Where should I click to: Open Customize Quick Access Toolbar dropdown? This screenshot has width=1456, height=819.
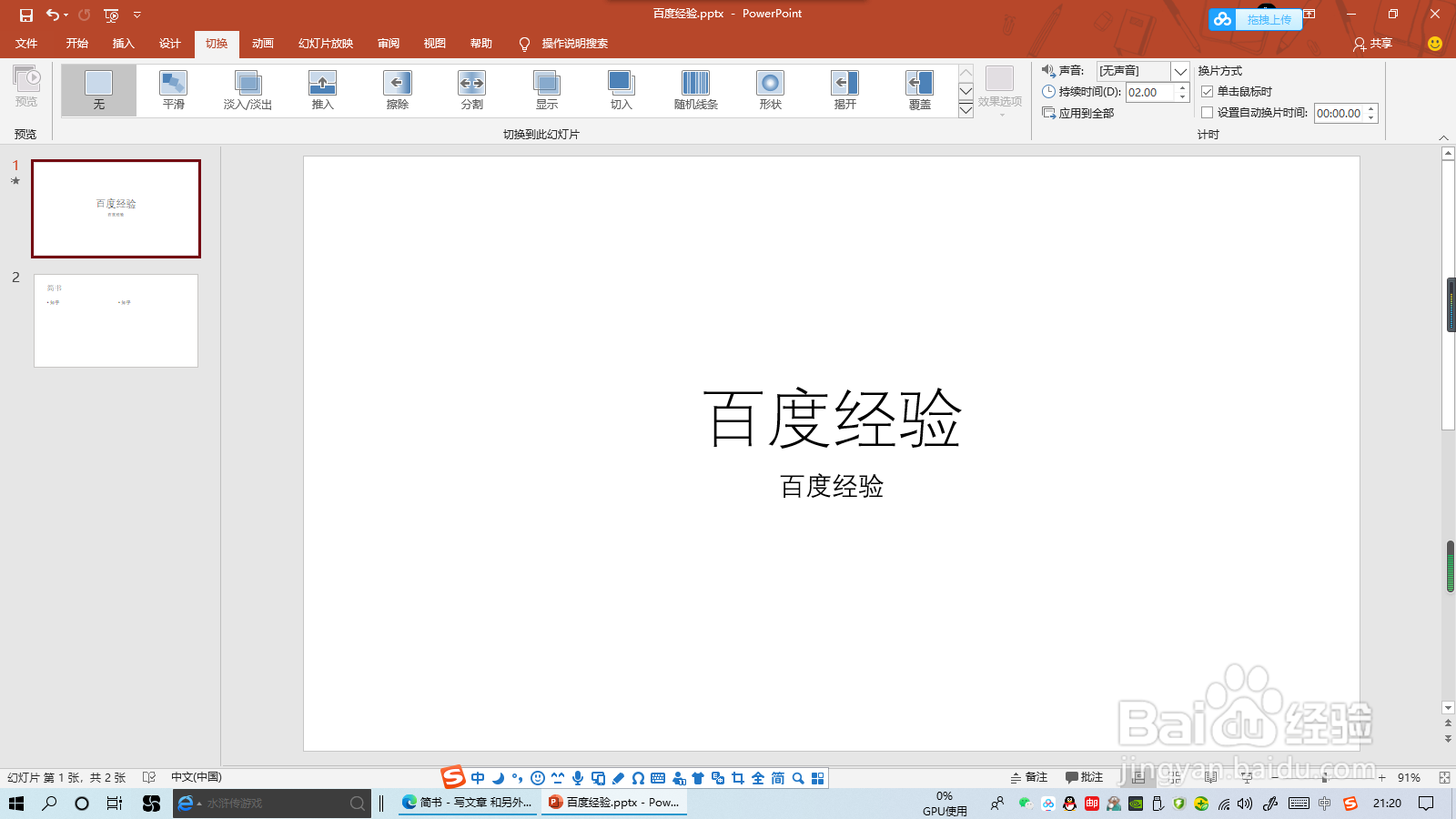pos(137,15)
